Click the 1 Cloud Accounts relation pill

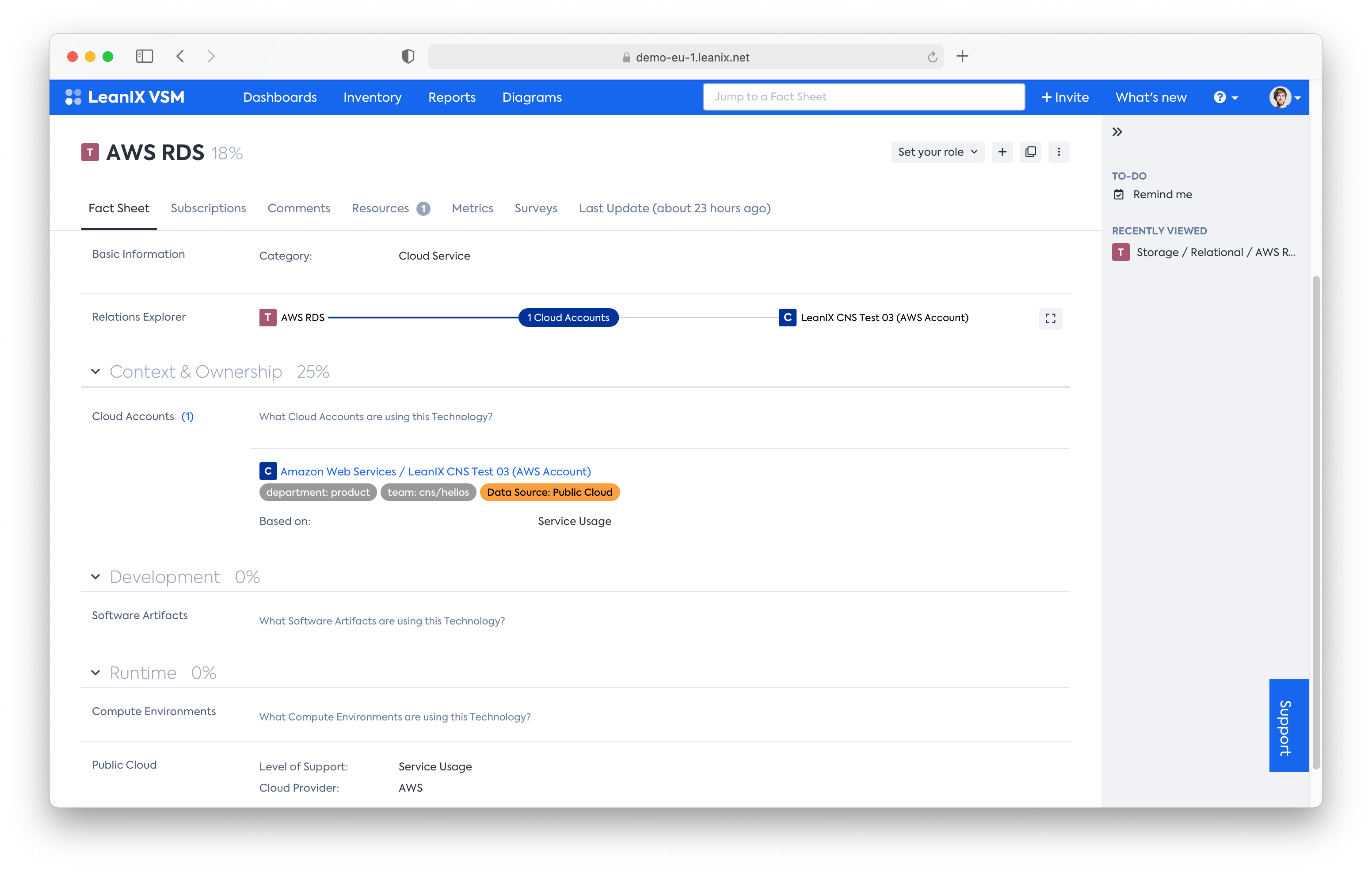pyautogui.click(x=568, y=318)
